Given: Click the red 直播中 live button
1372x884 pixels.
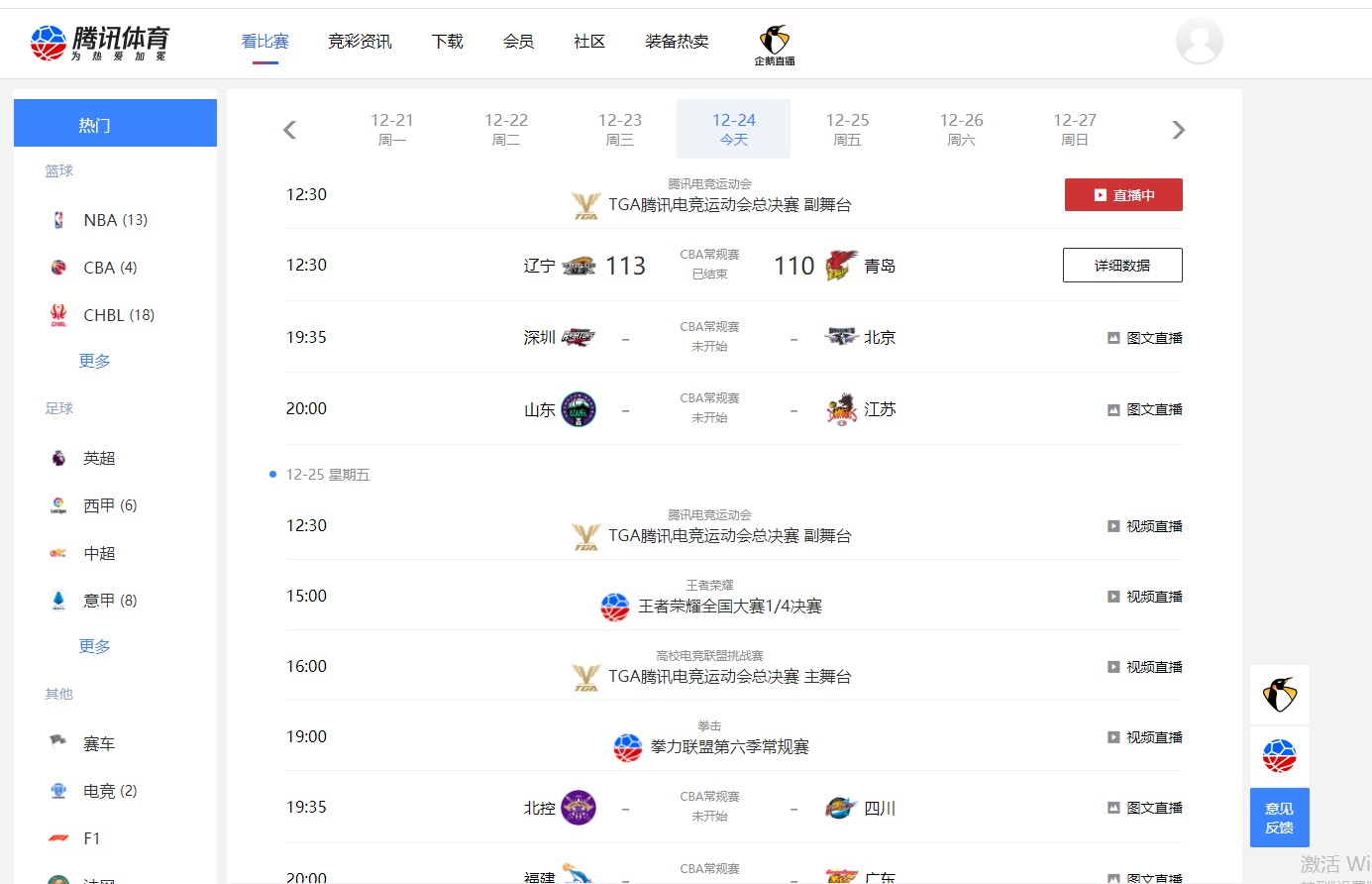Looking at the screenshot, I should click(x=1122, y=195).
